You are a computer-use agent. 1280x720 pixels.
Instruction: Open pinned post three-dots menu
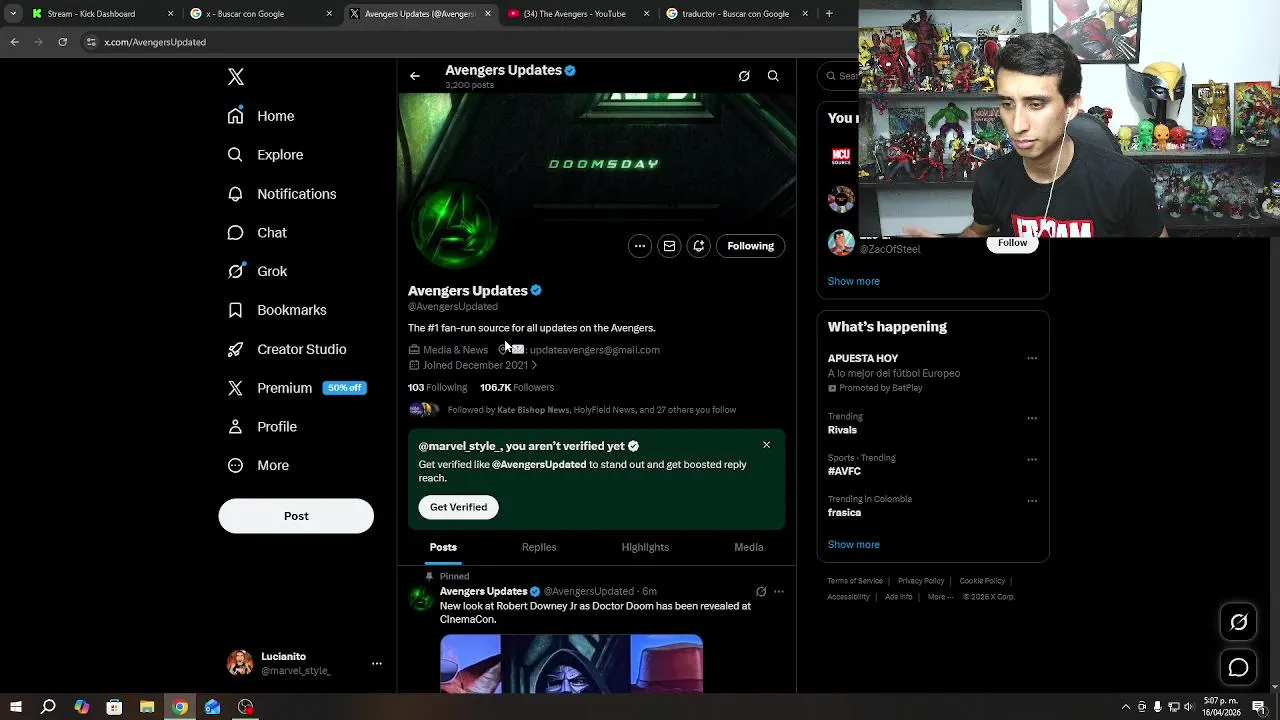pyautogui.click(x=779, y=592)
